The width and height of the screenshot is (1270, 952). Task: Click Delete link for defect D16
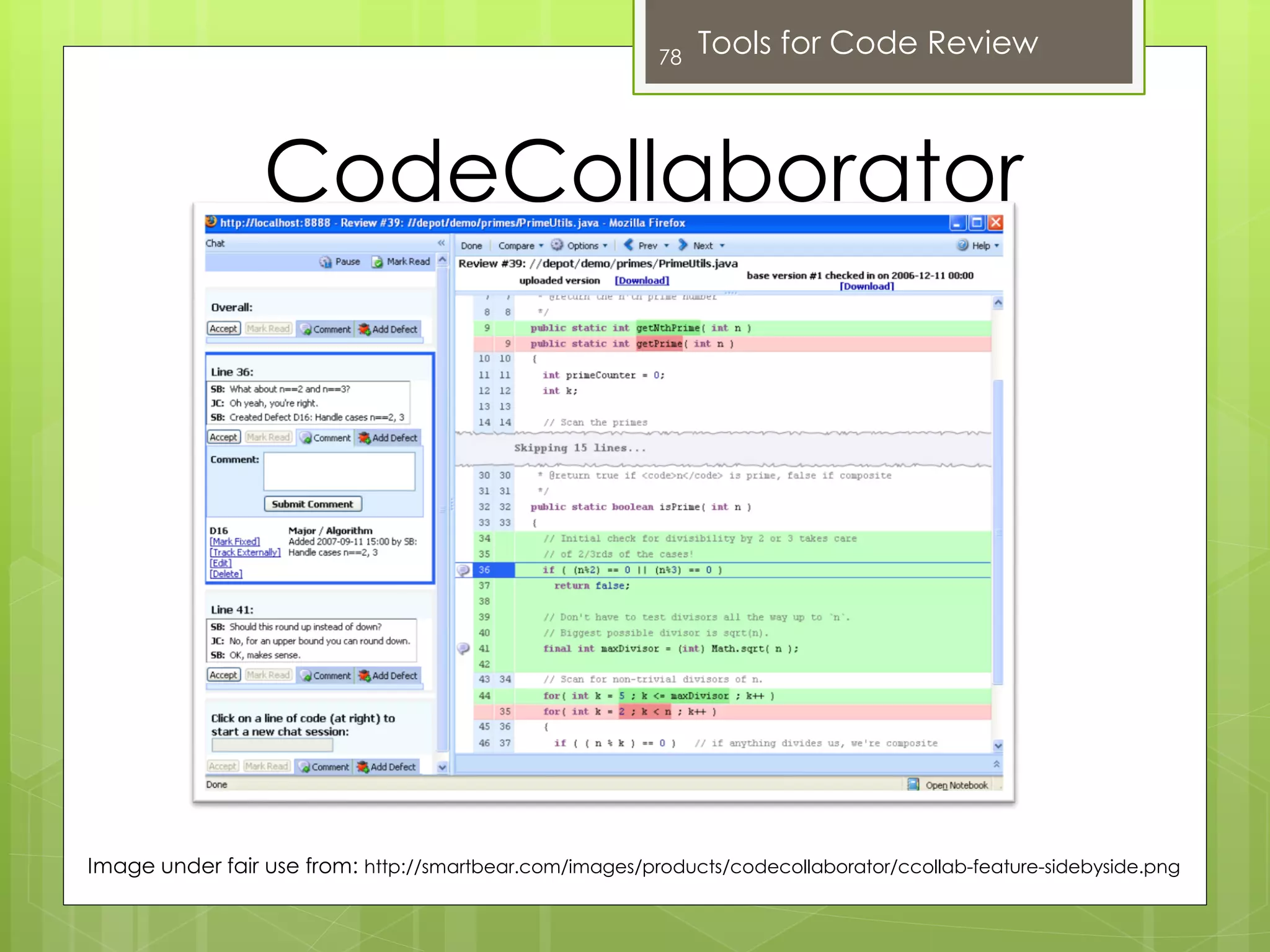[226, 574]
